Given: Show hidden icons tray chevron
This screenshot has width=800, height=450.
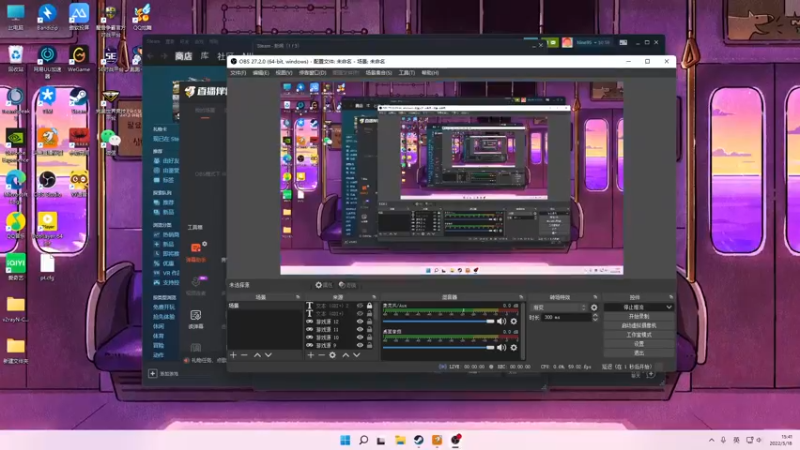Looking at the screenshot, I should pos(711,440).
